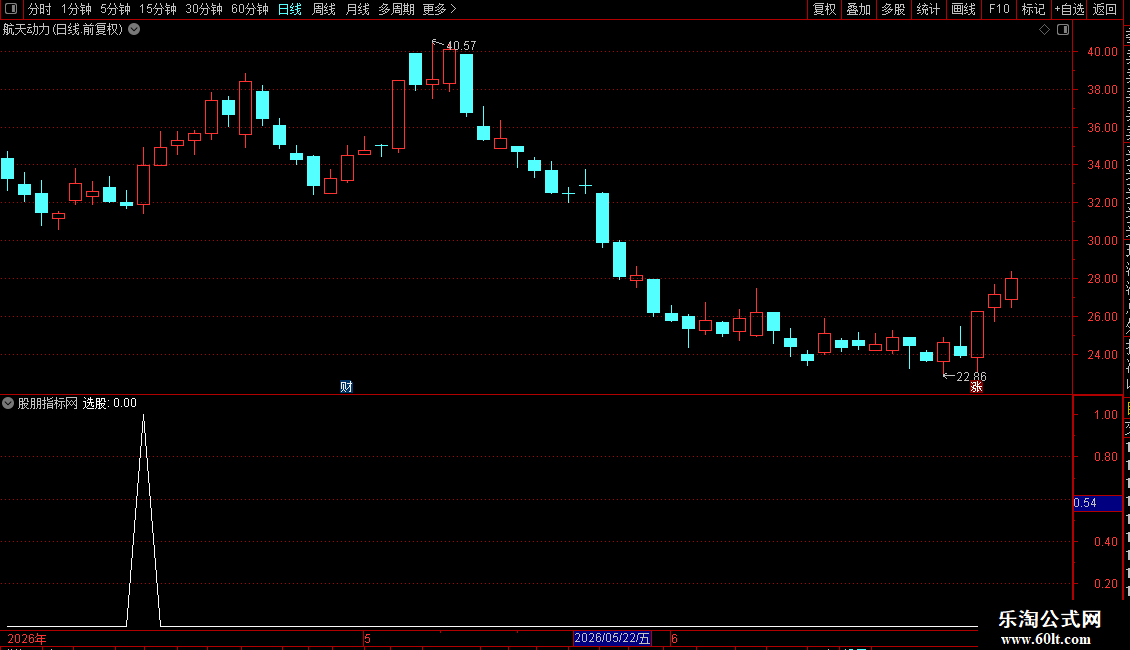Open the 统计 statistics tool
Image resolution: width=1130 pixels, height=650 pixels.
tap(928, 9)
